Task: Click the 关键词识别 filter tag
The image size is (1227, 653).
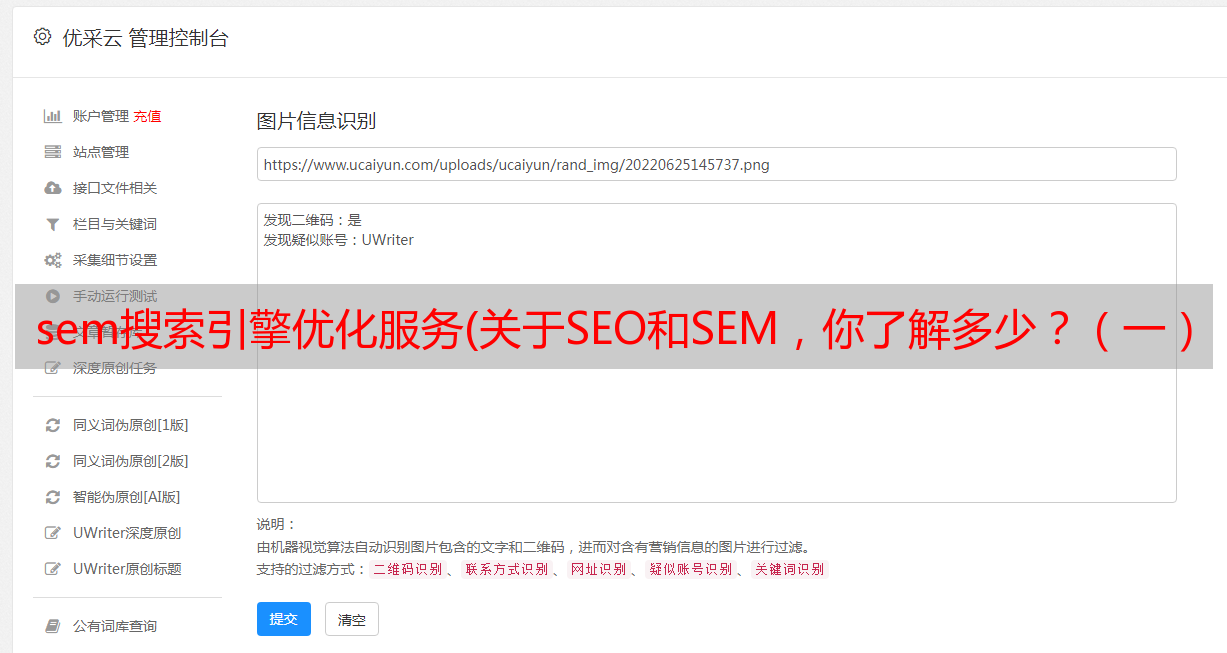Action: coord(790,569)
